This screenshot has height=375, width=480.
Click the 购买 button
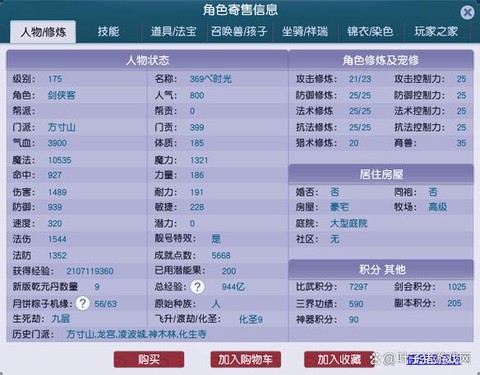tap(149, 359)
